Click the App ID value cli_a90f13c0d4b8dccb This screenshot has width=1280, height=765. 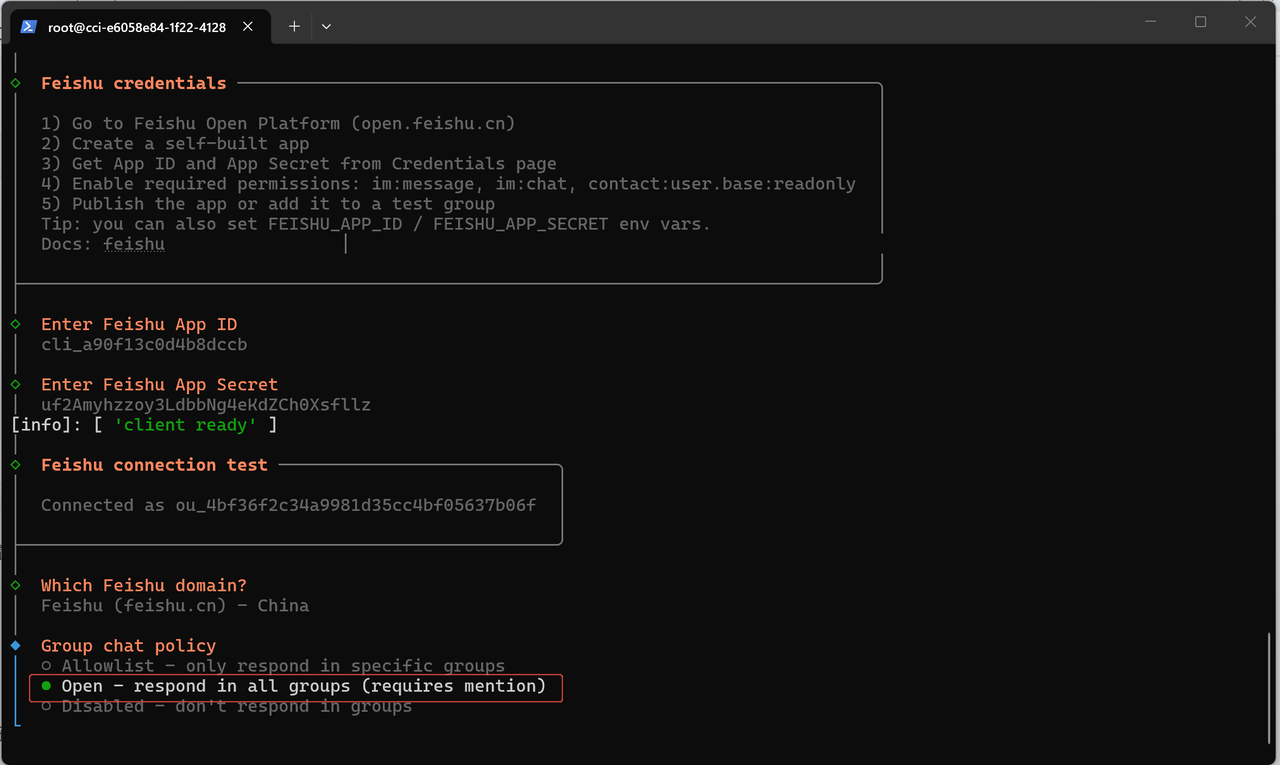(x=144, y=345)
